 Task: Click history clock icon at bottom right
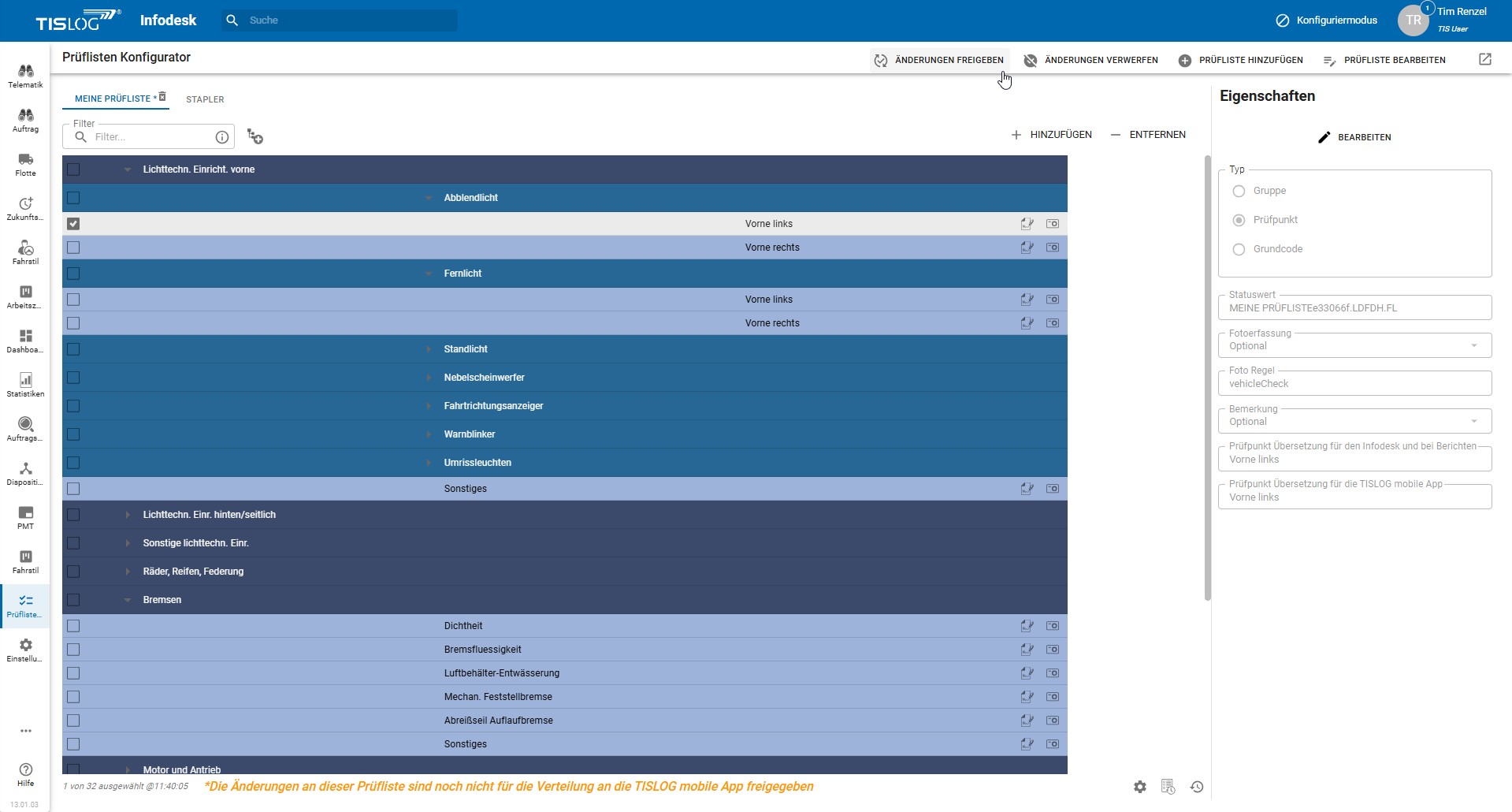pyautogui.click(x=1197, y=787)
